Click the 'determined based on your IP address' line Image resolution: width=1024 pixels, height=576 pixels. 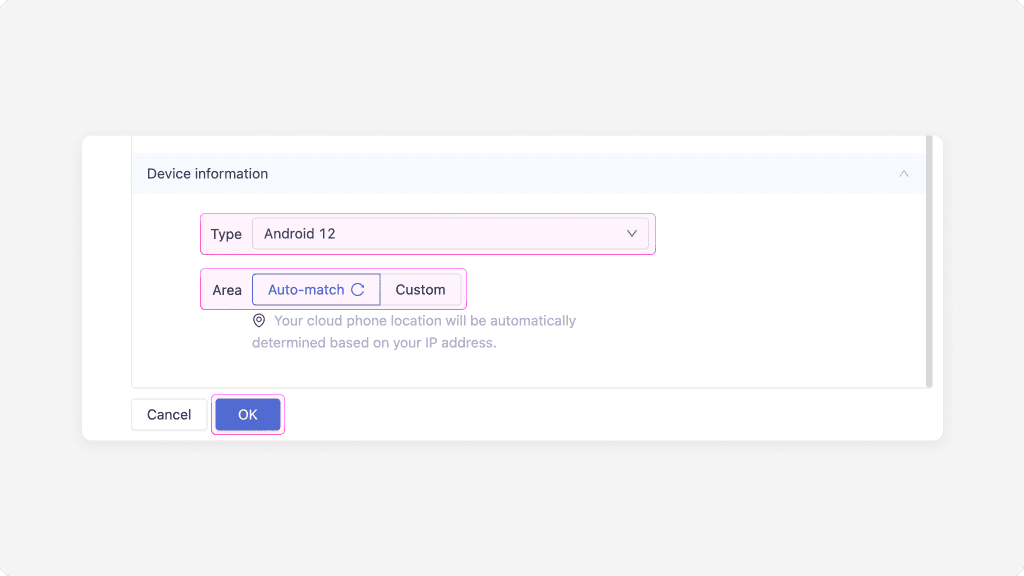coord(374,343)
